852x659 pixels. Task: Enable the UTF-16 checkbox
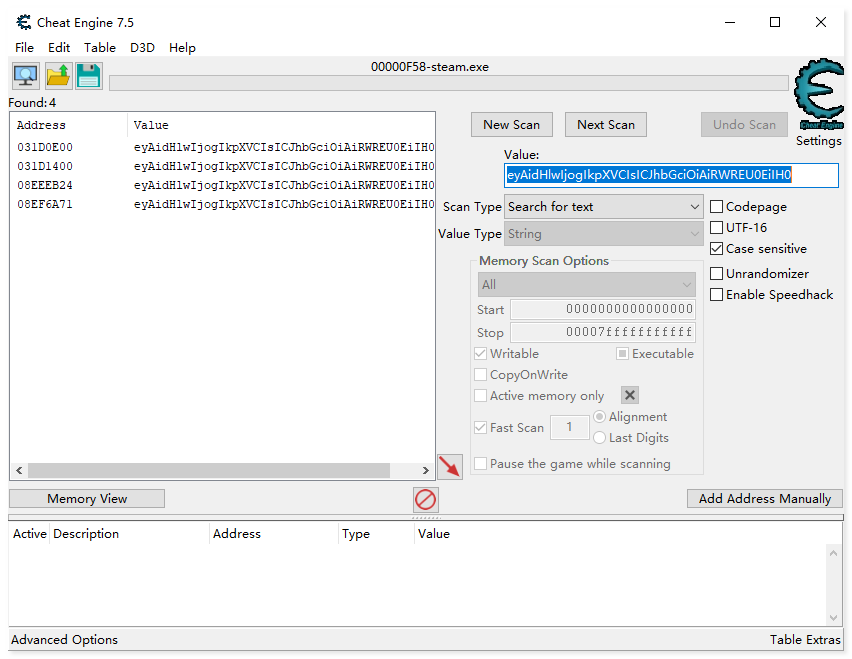point(717,228)
